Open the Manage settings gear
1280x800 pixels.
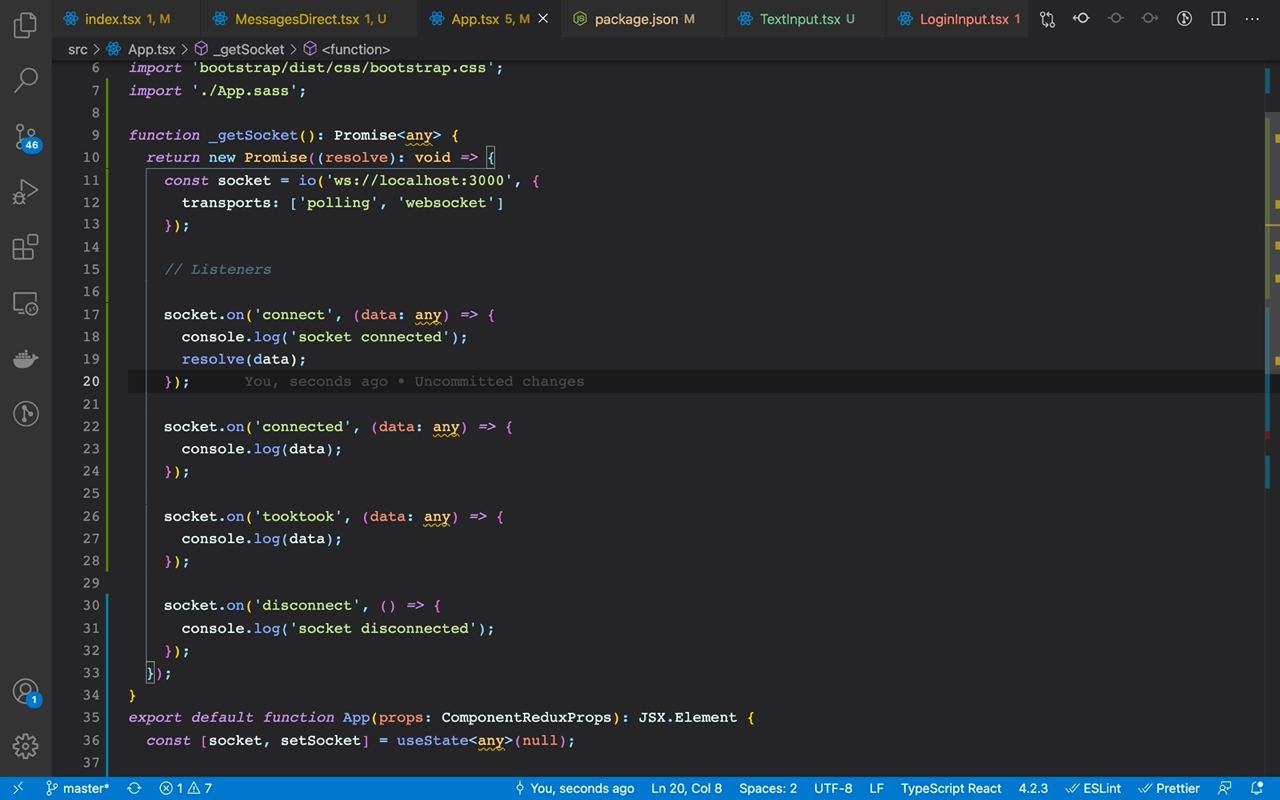point(26,746)
